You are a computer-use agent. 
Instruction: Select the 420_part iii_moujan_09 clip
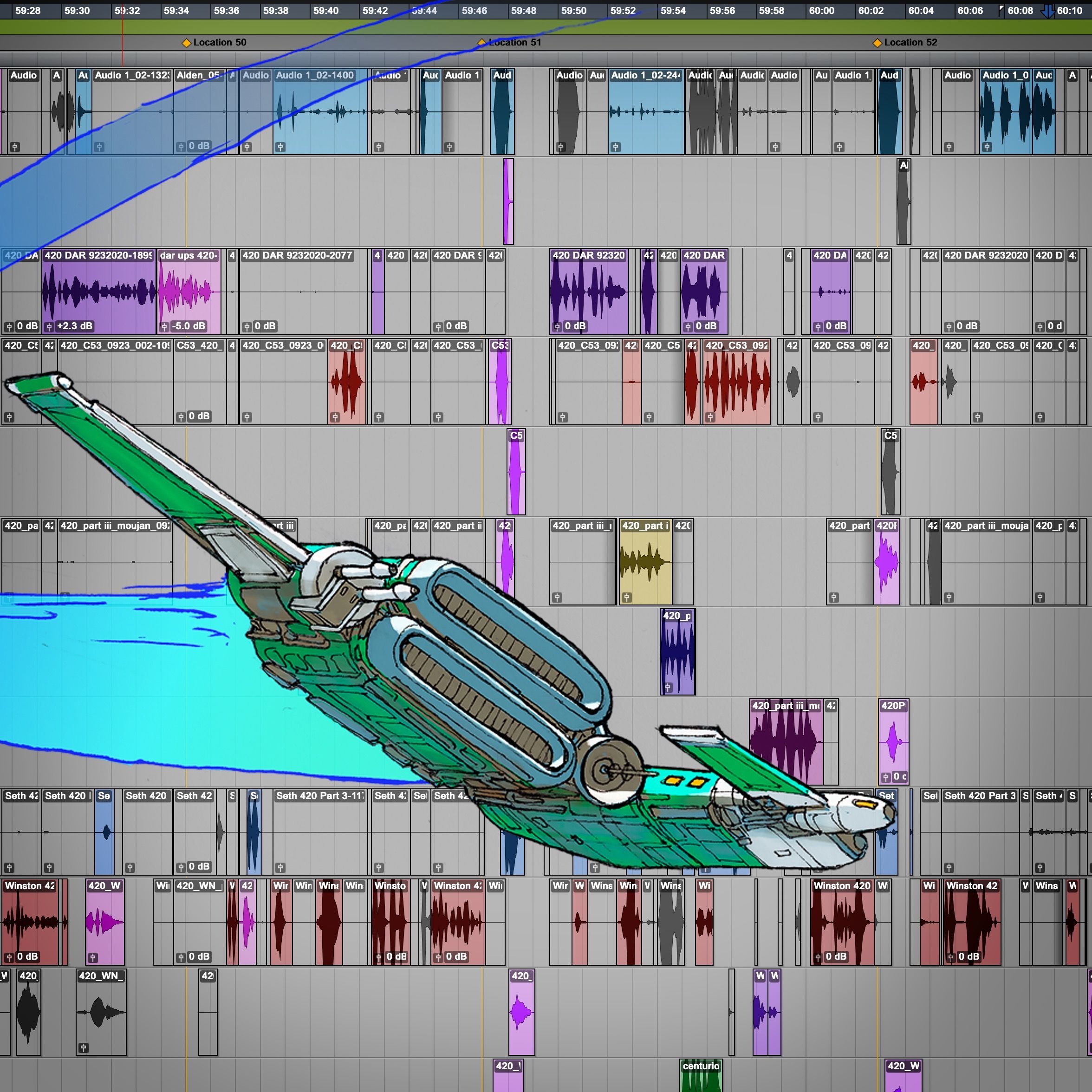click(115, 562)
